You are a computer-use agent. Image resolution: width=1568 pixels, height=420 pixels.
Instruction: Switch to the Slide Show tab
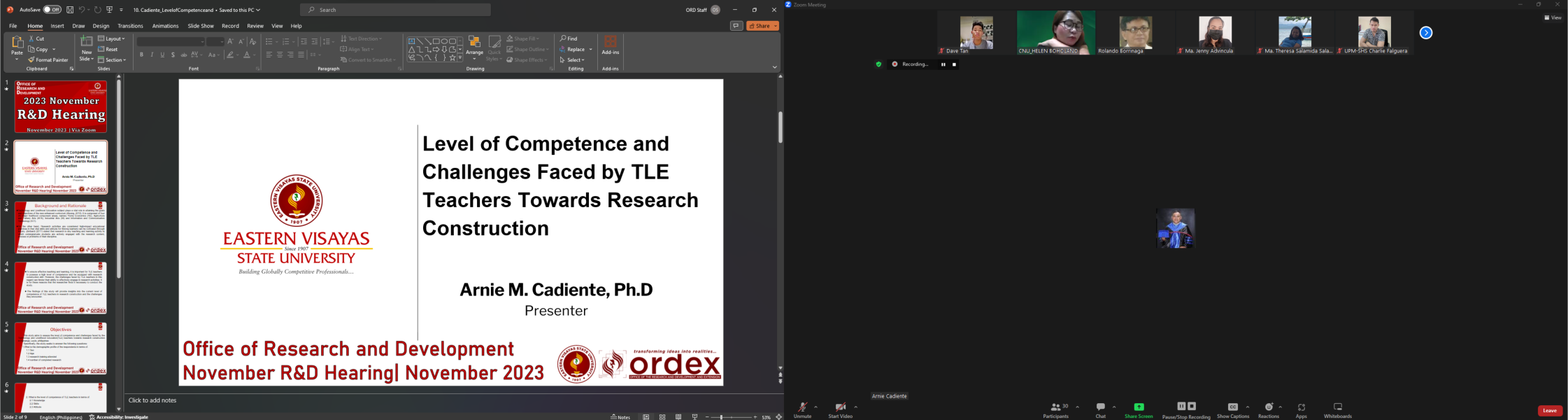201,26
